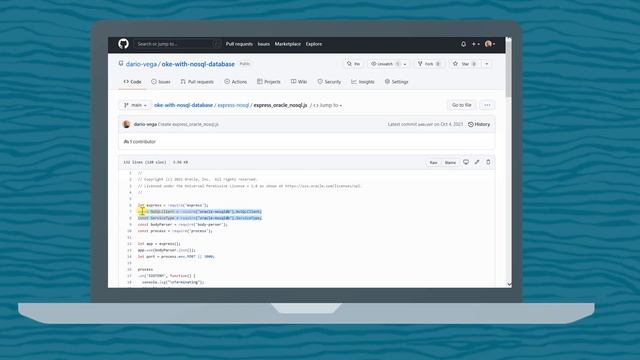Open the file History
640x360 pixels.
479,124
